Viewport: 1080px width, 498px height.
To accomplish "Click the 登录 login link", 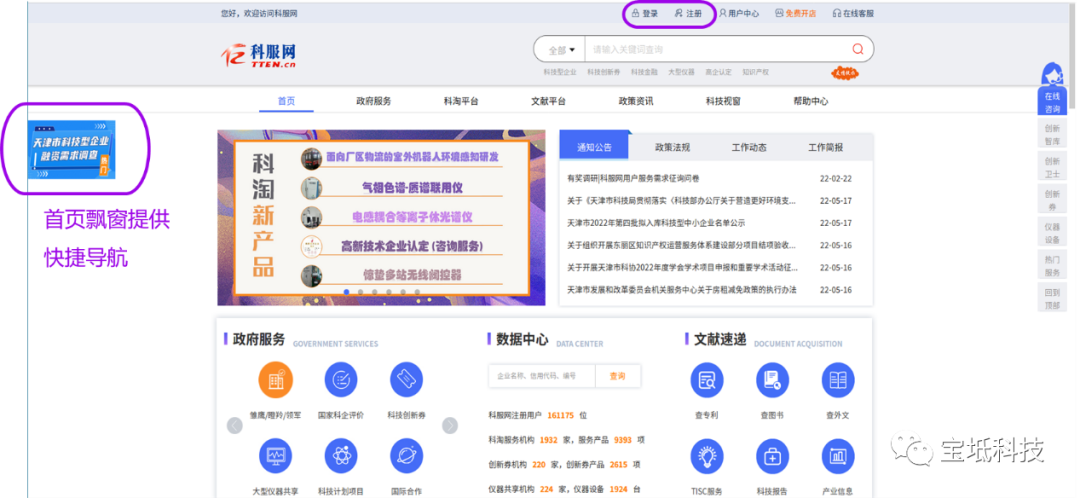I will coord(645,13).
